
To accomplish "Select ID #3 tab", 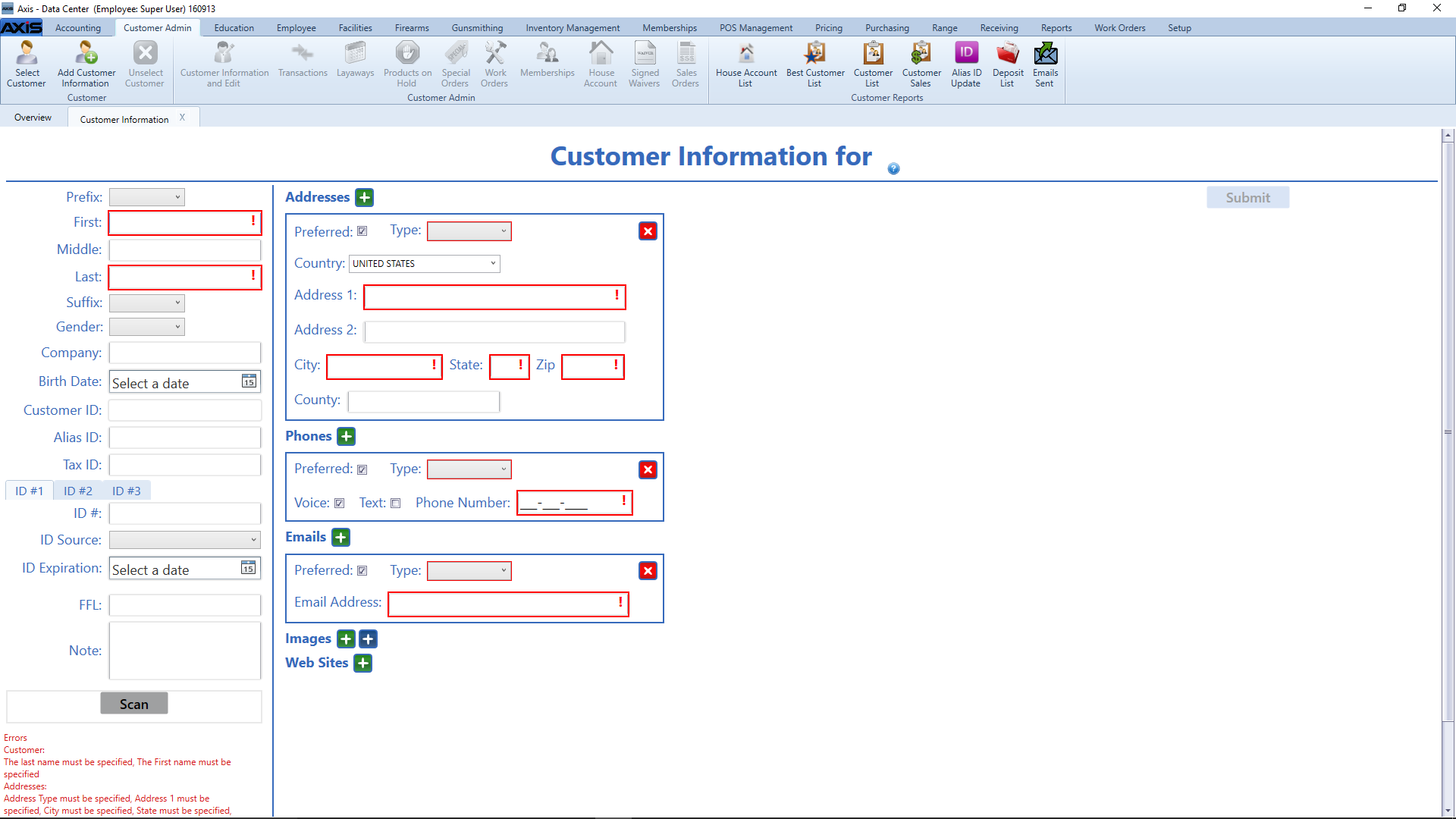I will pyautogui.click(x=127, y=491).
